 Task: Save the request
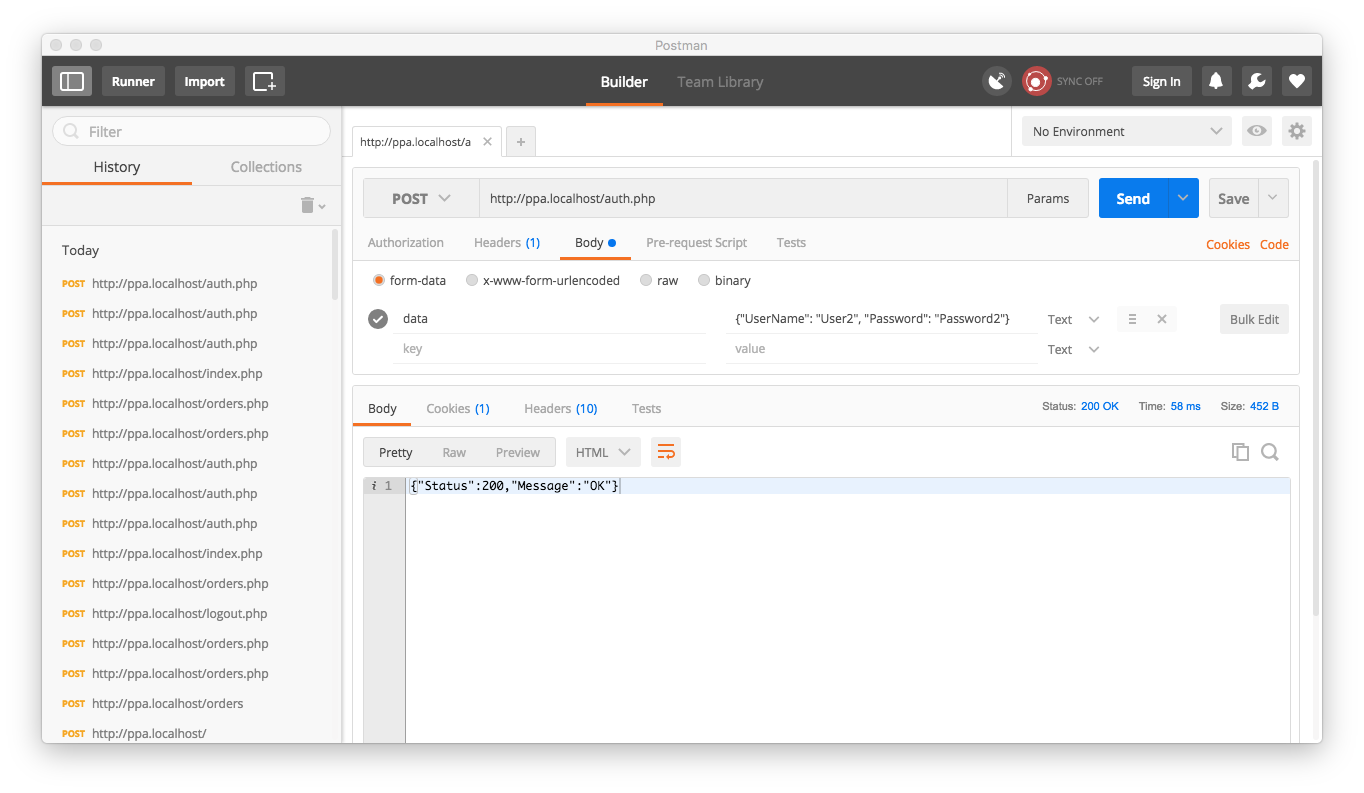[x=1233, y=198]
